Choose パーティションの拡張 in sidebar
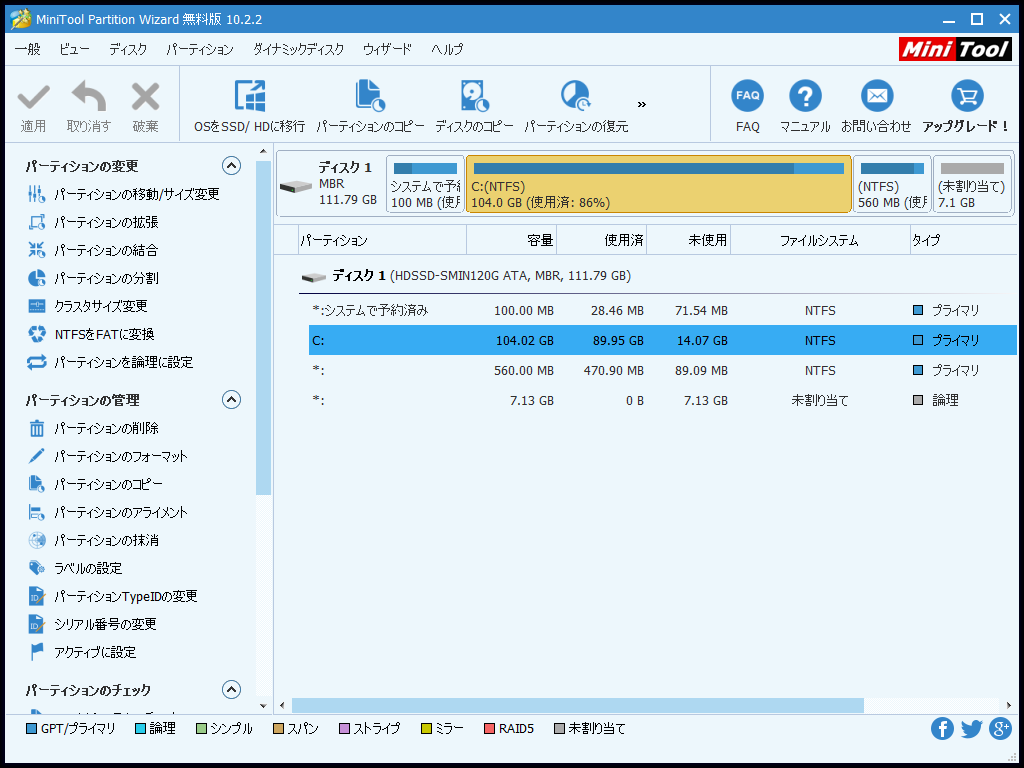Screen dimensions: 1024x768 93,222
